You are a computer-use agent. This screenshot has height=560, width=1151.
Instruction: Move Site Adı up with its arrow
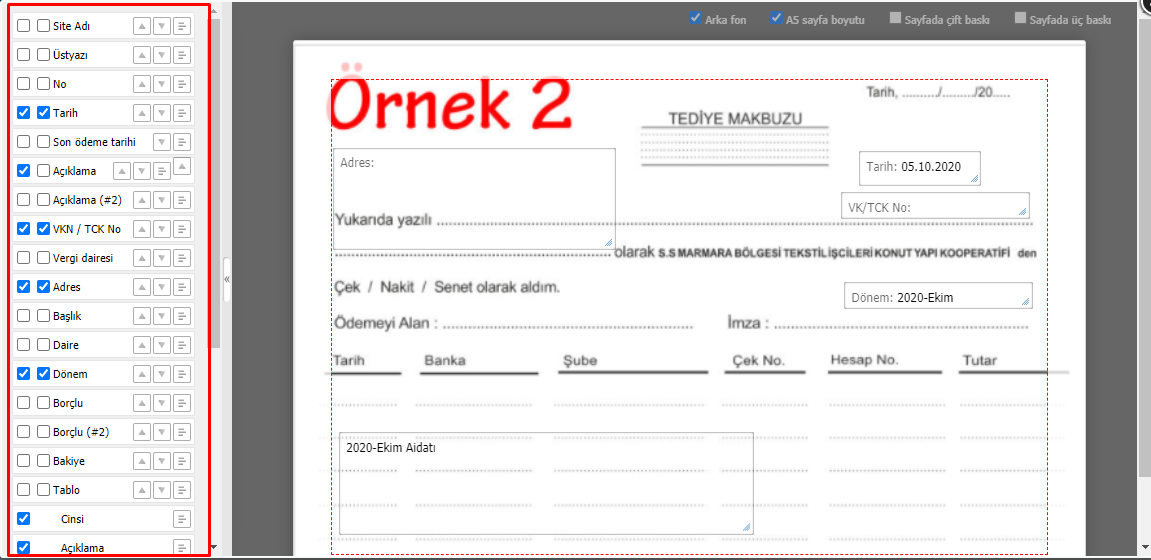142,26
